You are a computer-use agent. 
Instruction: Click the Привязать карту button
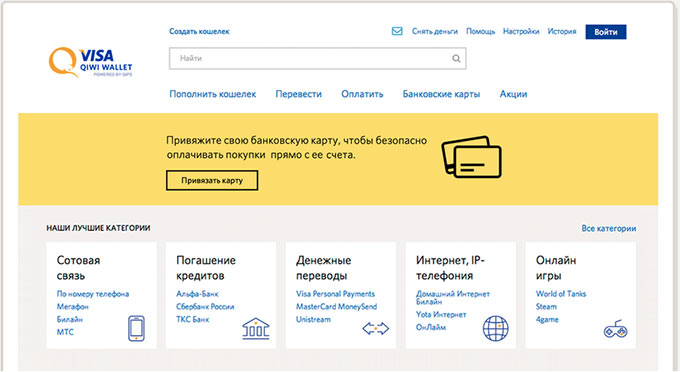(x=212, y=180)
